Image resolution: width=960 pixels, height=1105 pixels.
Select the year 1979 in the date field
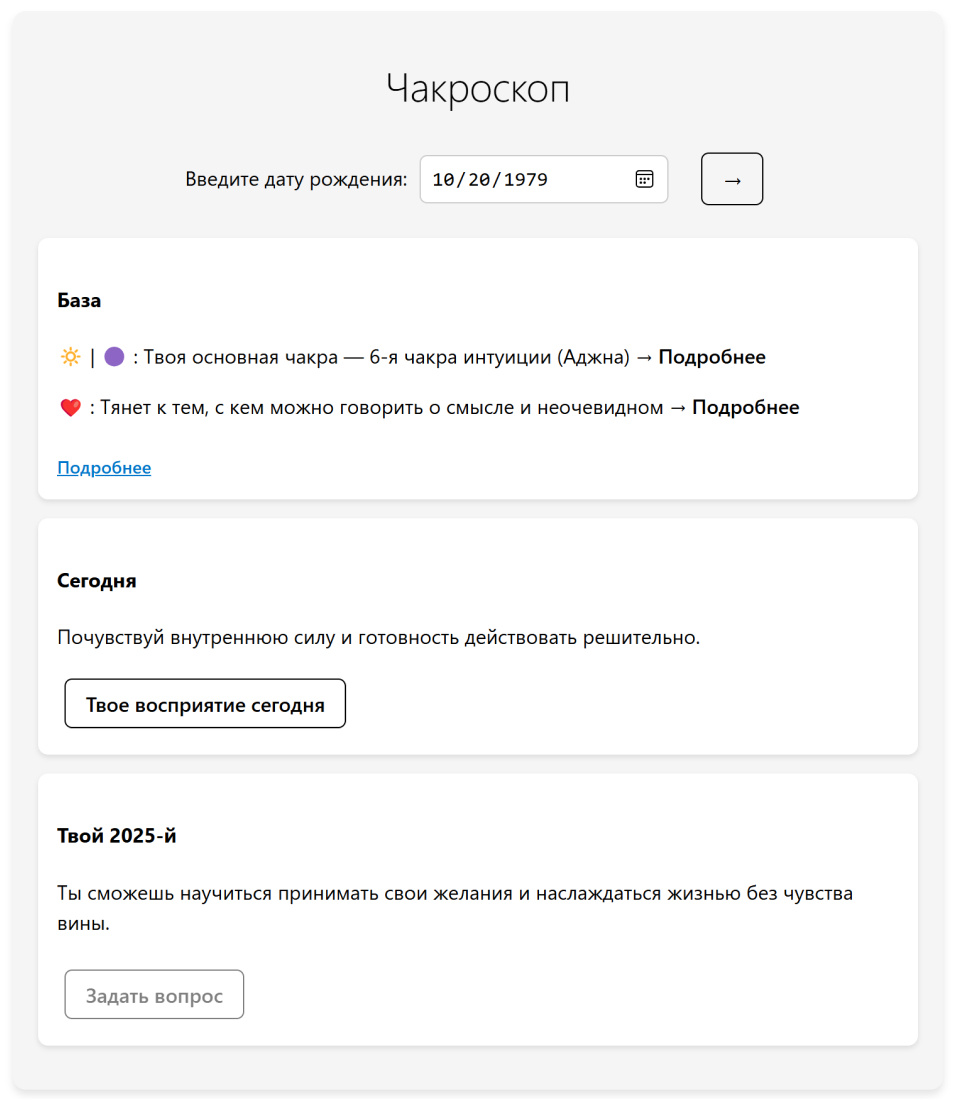coord(528,178)
